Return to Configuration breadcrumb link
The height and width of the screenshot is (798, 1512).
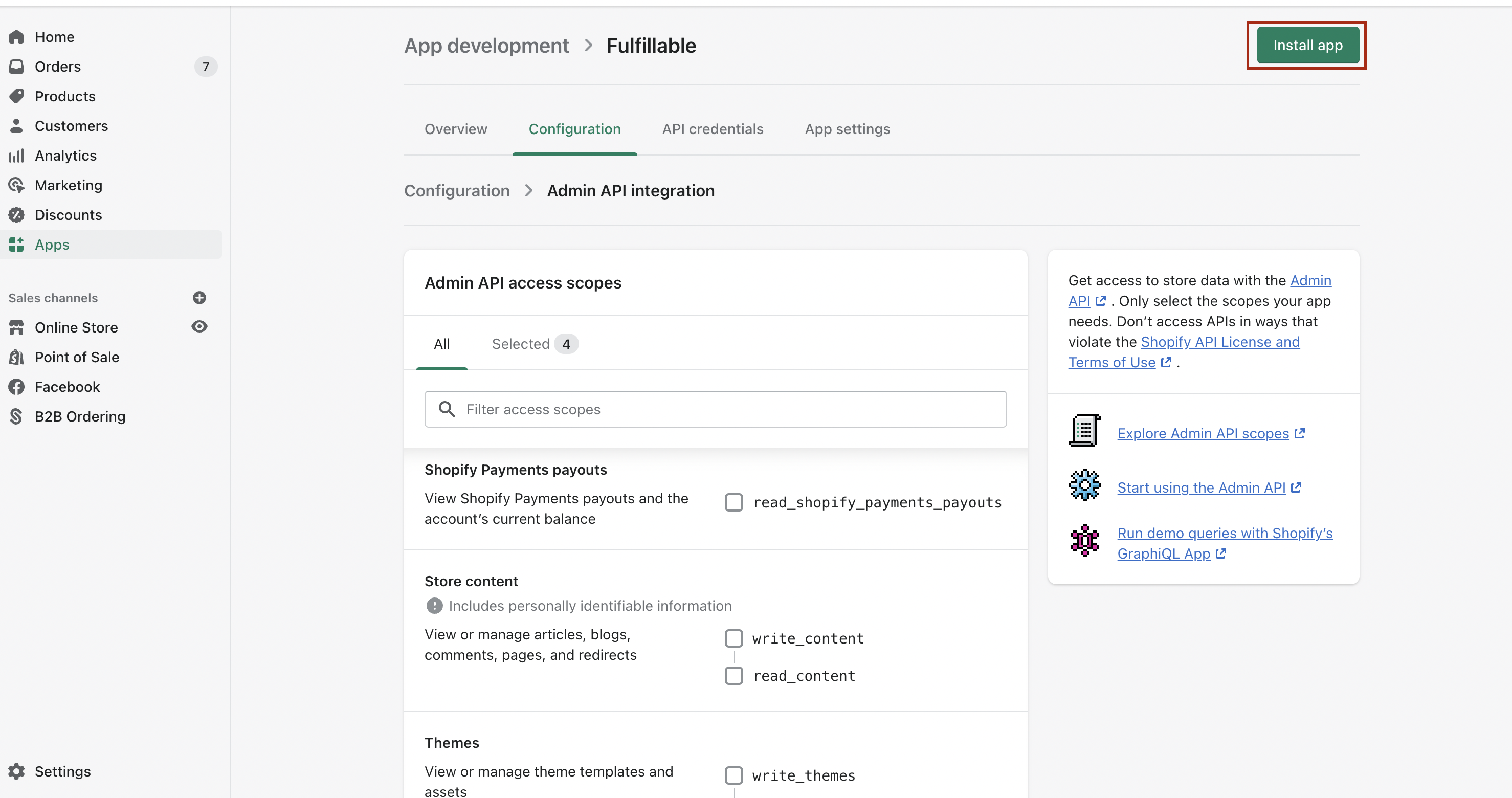tap(457, 191)
